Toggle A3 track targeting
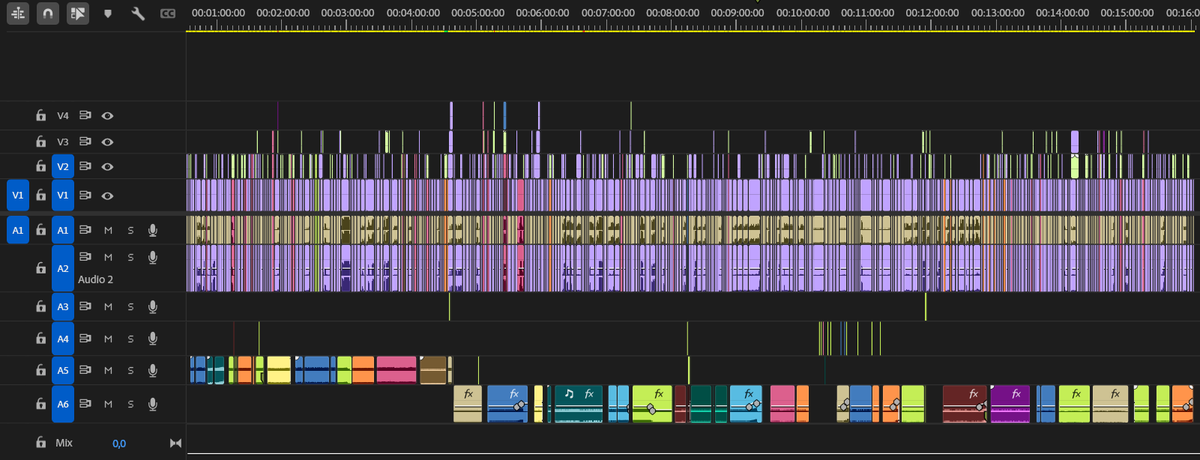 pos(63,307)
